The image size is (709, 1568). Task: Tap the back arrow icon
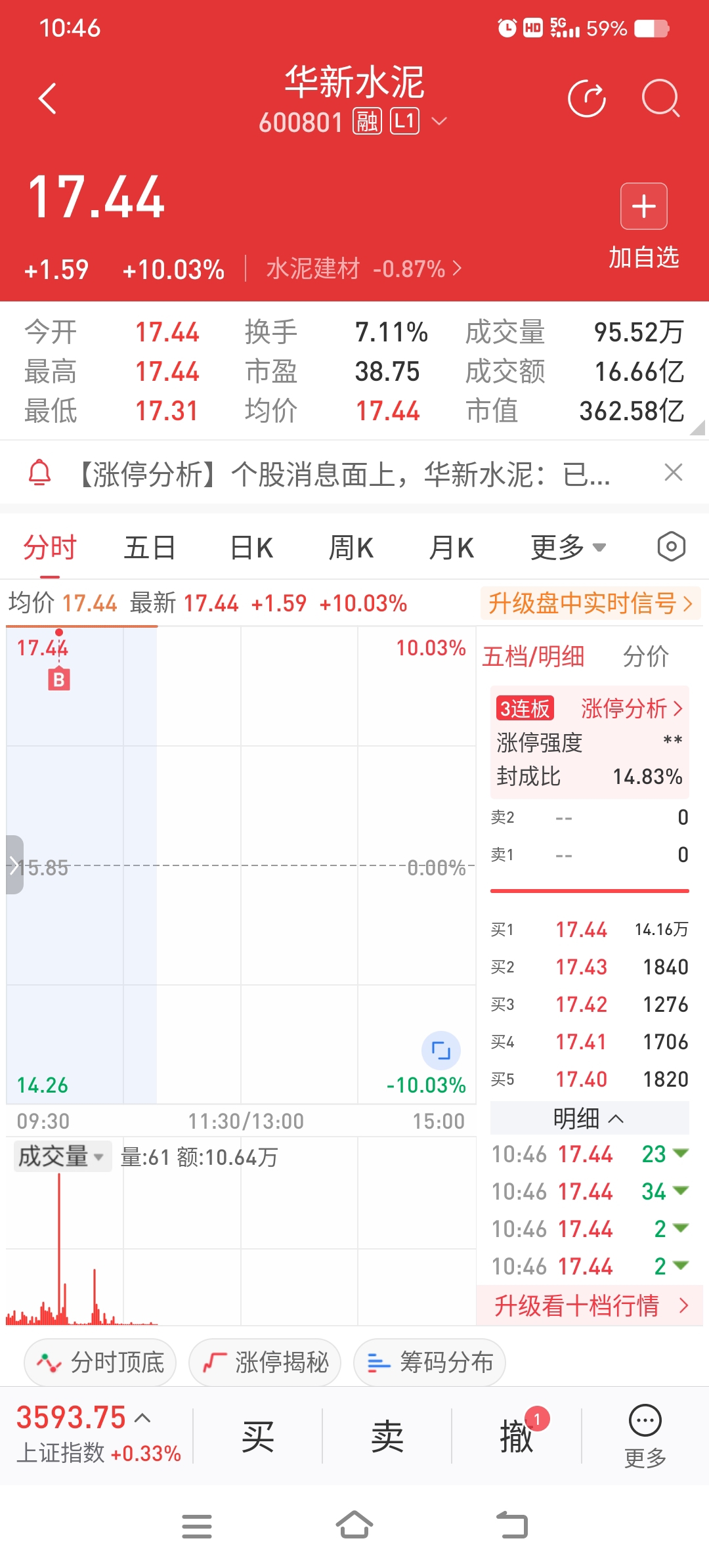(47, 98)
